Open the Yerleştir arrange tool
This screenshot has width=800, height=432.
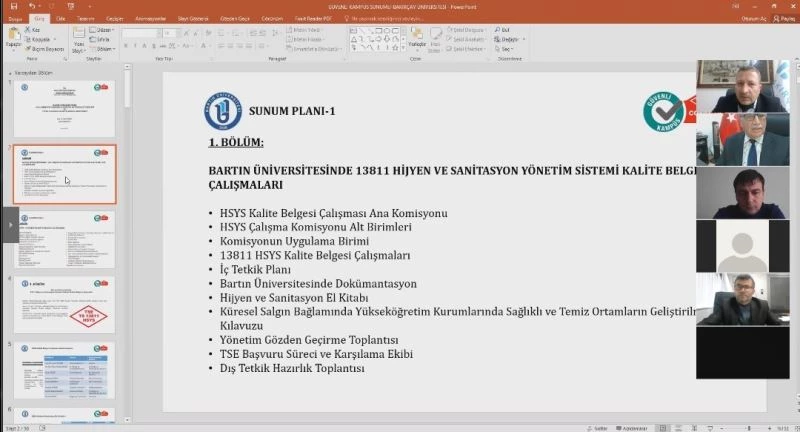click(x=418, y=38)
